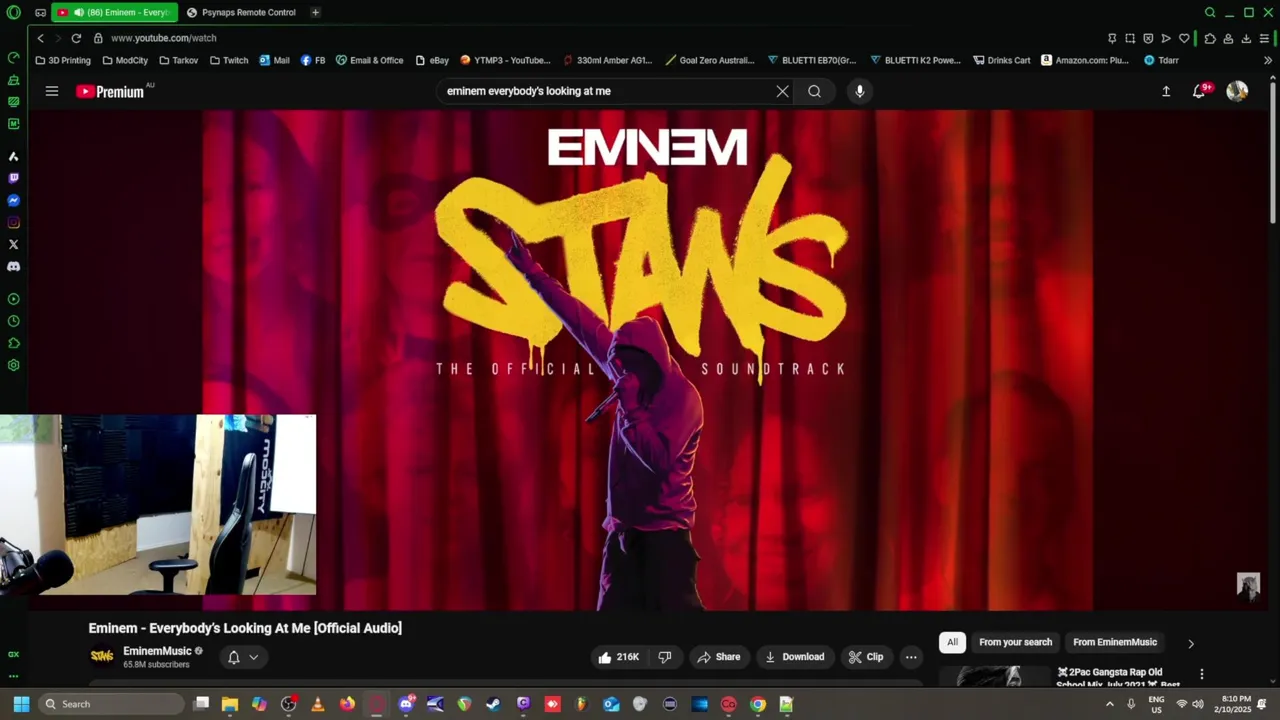Start voice search with microphone icon
The width and height of the screenshot is (1280, 720).
[859, 91]
